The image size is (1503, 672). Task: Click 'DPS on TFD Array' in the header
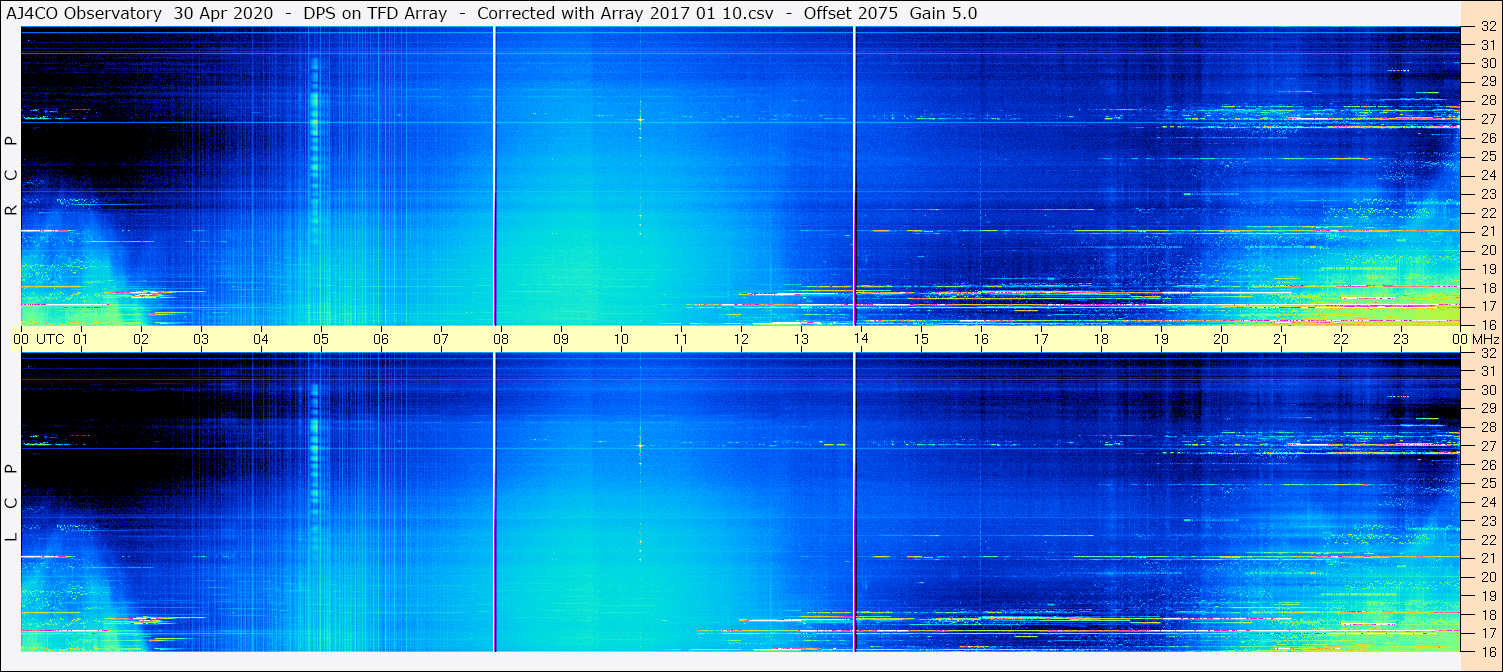375,13
